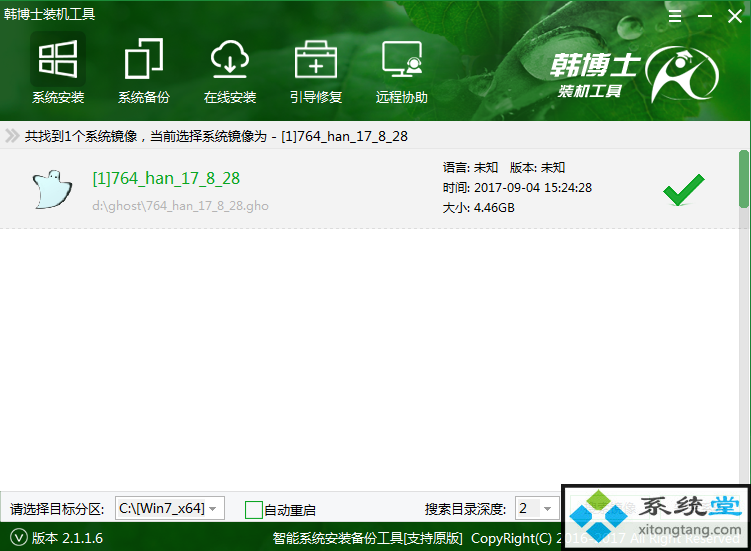Open the hamburger menu in title bar

coord(675,16)
